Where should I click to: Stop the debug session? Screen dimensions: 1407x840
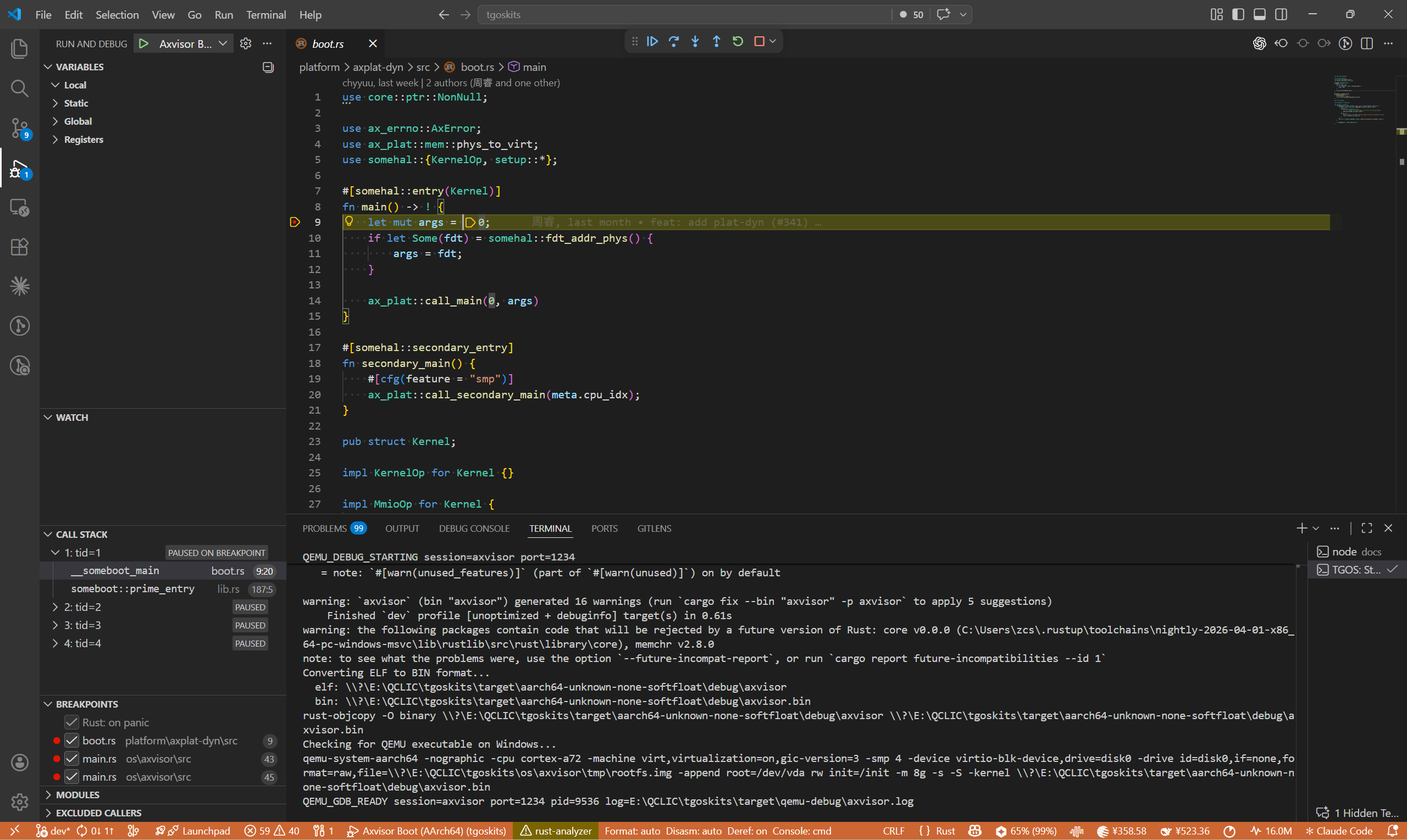(759, 41)
